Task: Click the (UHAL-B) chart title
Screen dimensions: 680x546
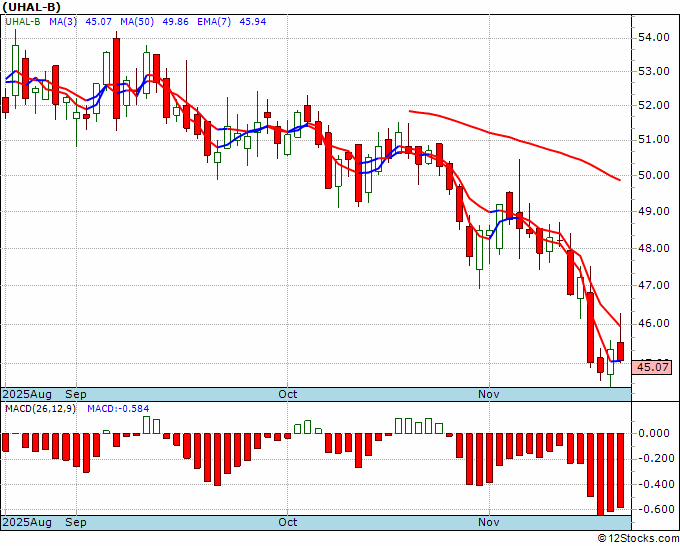Action: 32,7
